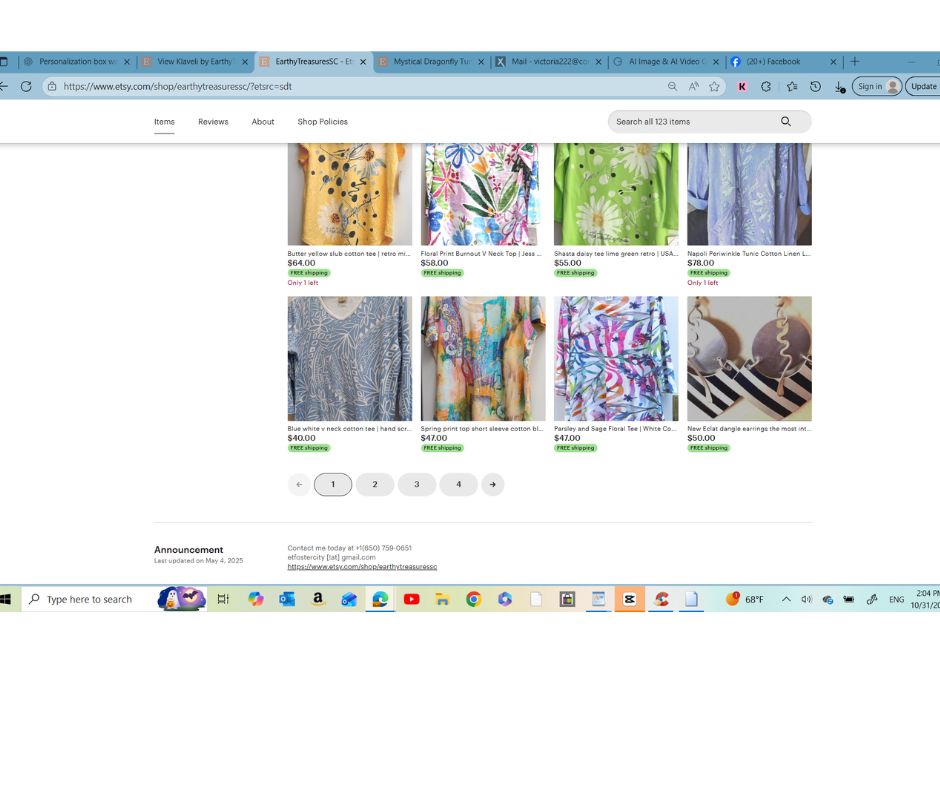Image resolution: width=940 pixels, height=788 pixels.
Task: Switch to (20+) Facebook tab
Action: point(784,61)
